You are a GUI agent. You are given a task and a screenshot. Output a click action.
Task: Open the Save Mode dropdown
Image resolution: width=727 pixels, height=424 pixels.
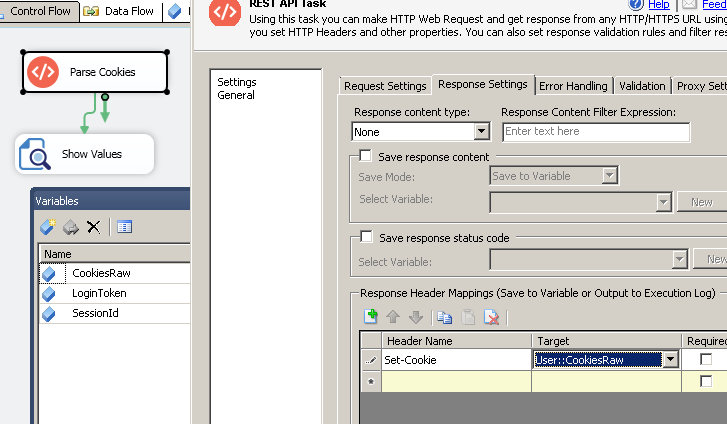coord(610,176)
